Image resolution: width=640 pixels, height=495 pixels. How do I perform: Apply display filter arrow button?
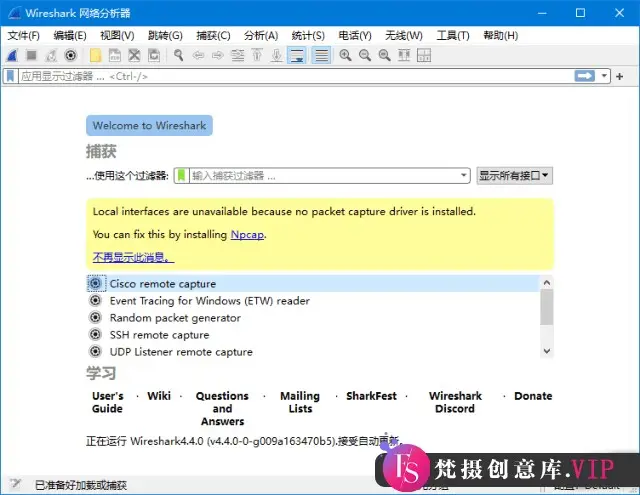584,76
